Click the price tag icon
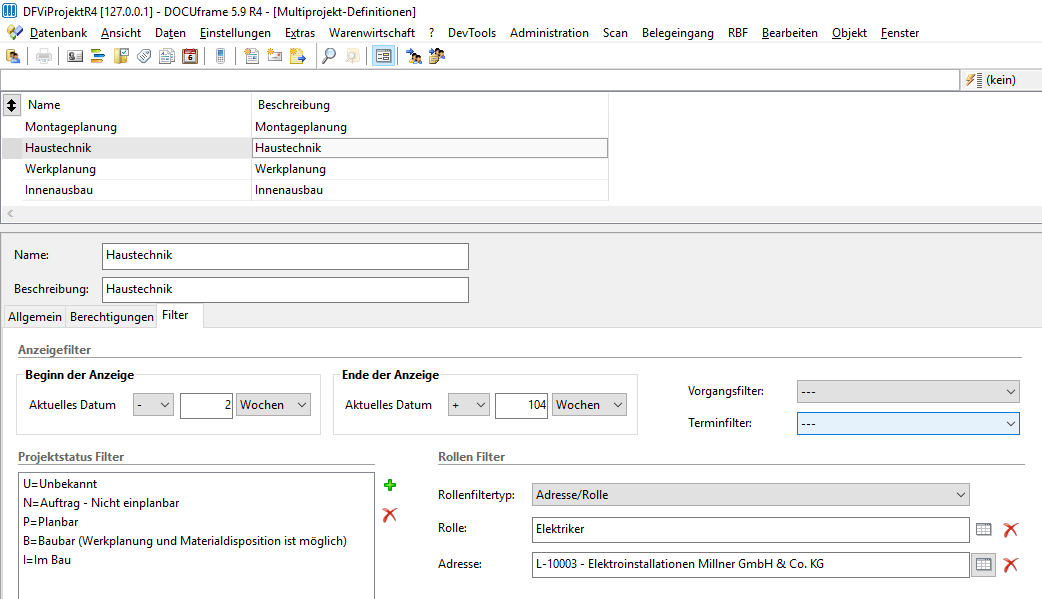This screenshot has width=1042, height=599. pos(144,57)
